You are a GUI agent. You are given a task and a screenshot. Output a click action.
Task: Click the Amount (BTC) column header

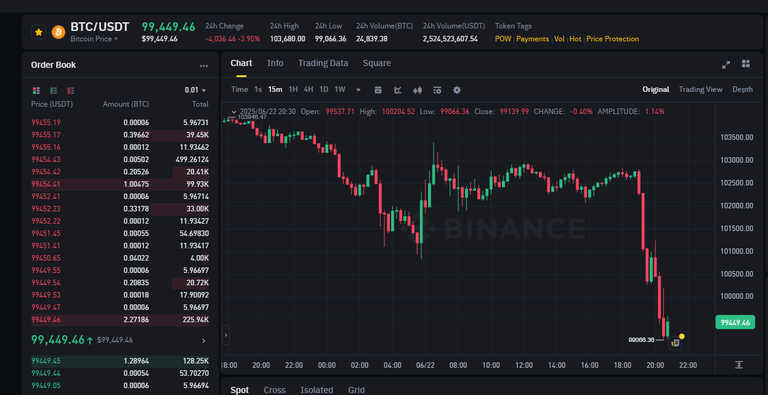click(126, 104)
